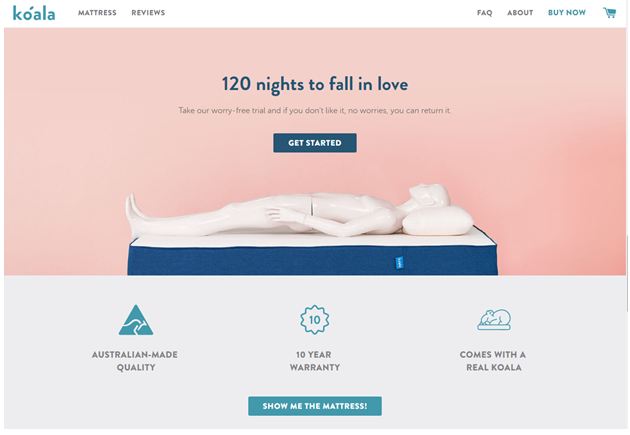This screenshot has height=435, width=630.
Task: Click the worry-free trial description text
Action: 315,110
